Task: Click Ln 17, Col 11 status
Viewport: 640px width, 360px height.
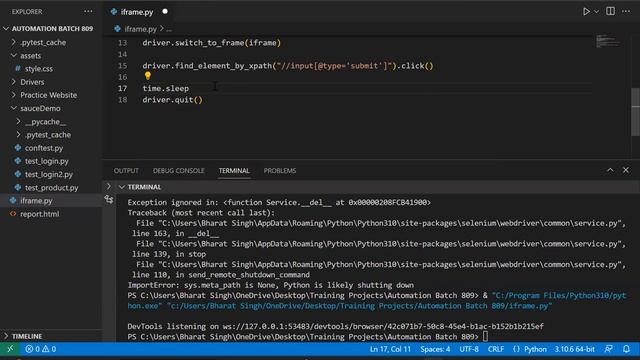Action: tap(390, 349)
